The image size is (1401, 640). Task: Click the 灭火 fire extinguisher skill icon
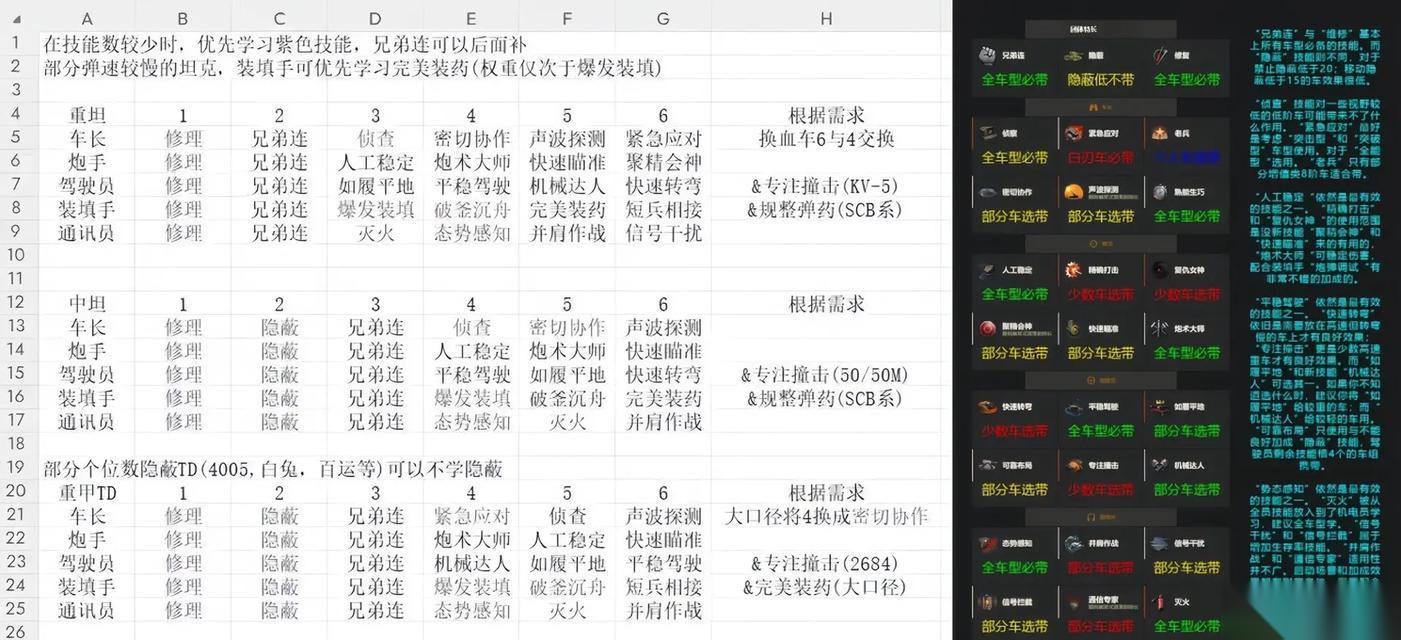1160,602
